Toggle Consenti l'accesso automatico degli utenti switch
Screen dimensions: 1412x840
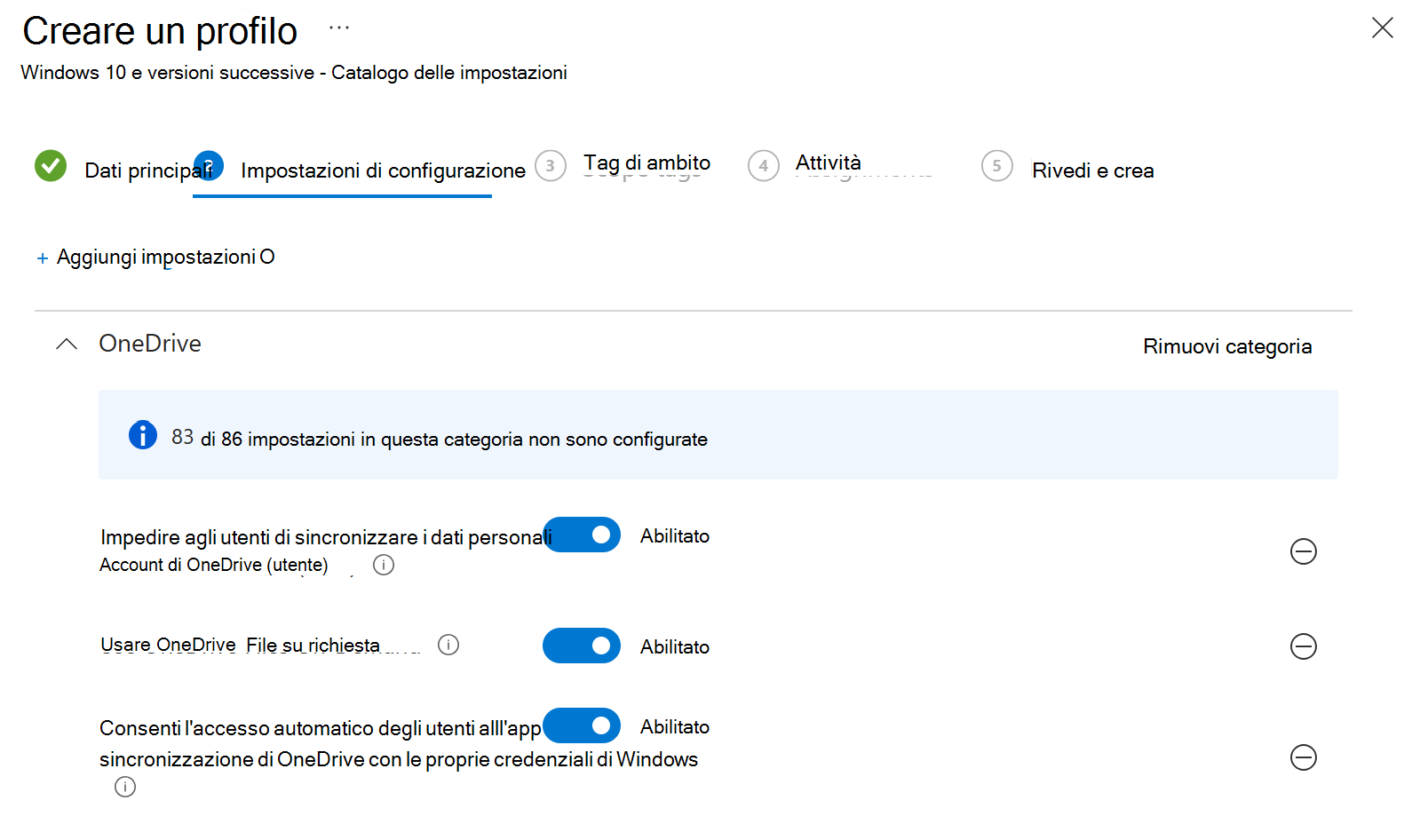coord(582,725)
